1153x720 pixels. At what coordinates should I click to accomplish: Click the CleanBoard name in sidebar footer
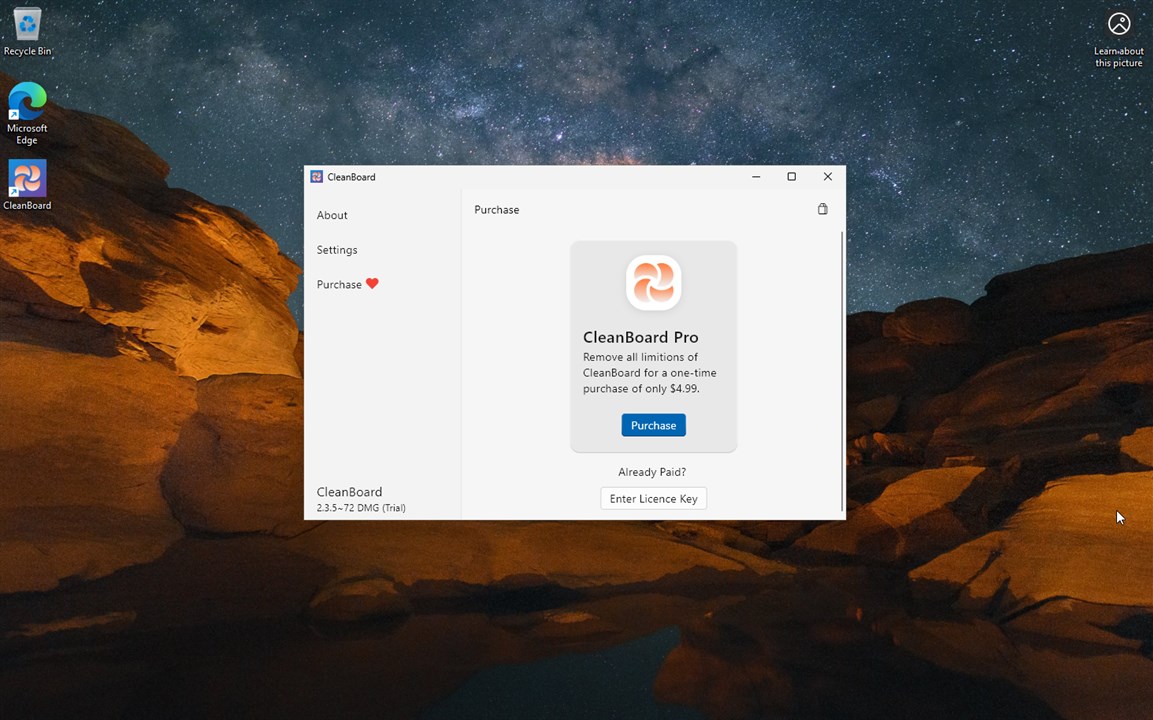coord(349,492)
